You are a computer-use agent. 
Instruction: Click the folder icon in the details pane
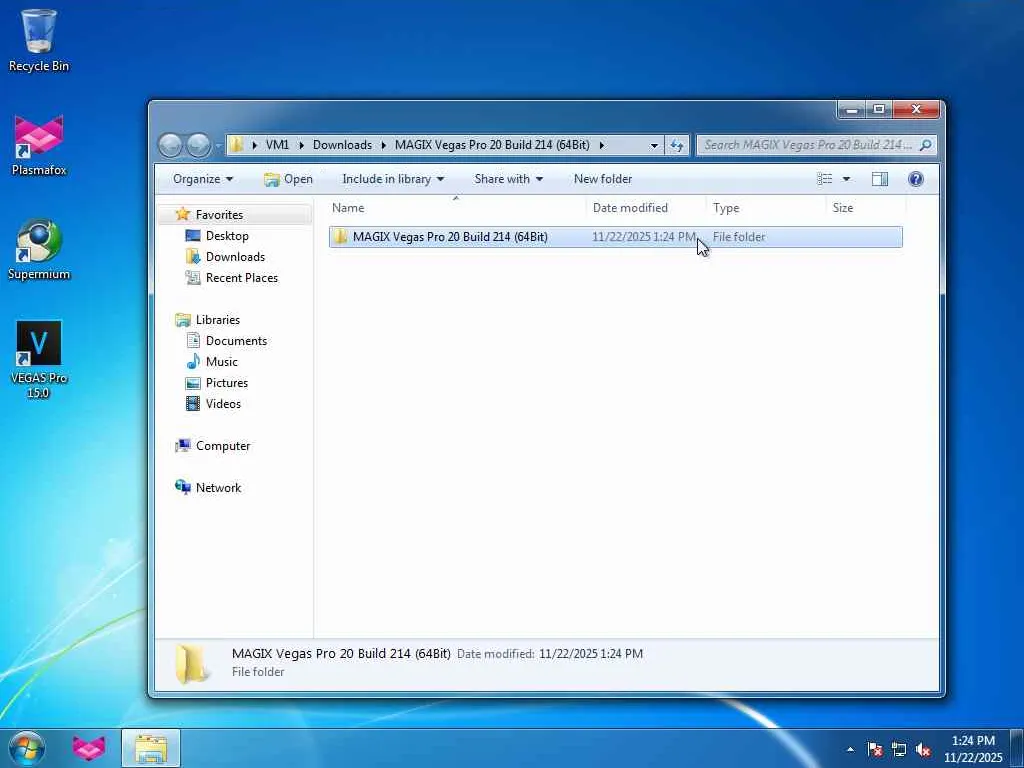coord(191,664)
